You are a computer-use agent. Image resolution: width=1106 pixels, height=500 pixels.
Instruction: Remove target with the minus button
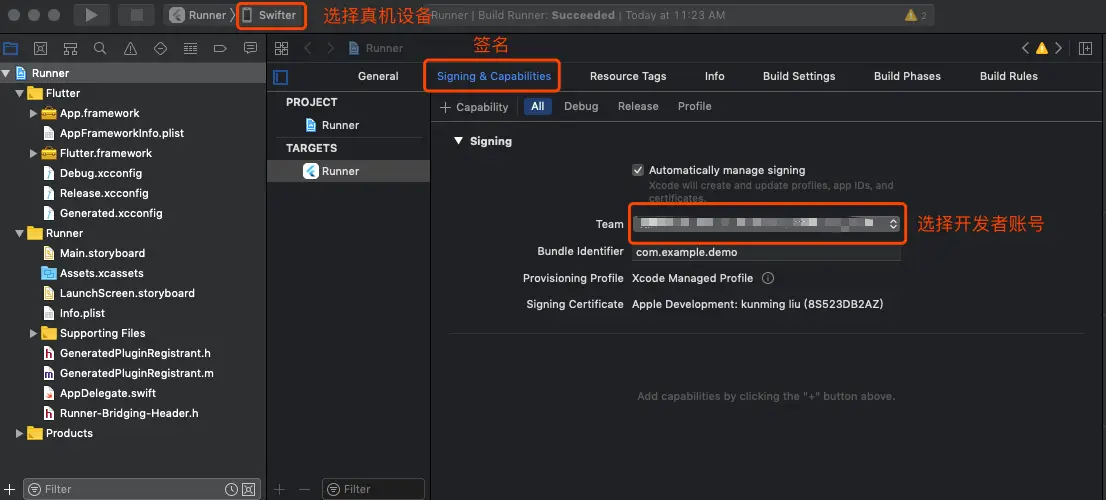point(304,489)
